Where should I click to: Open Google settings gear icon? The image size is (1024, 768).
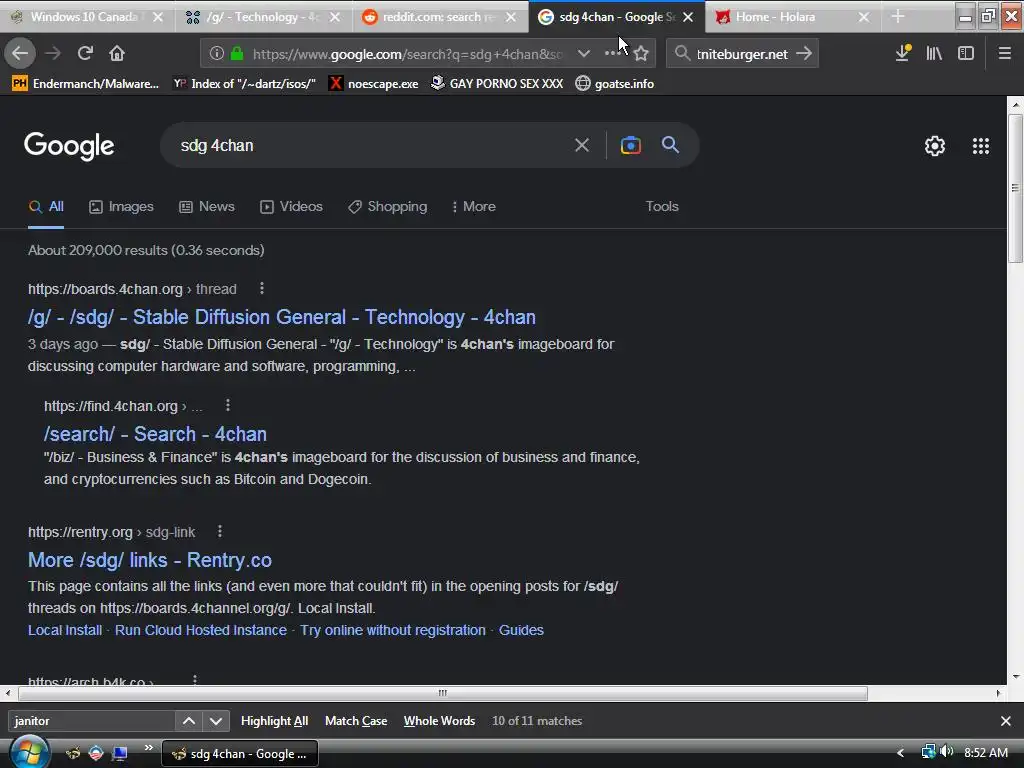click(x=935, y=146)
